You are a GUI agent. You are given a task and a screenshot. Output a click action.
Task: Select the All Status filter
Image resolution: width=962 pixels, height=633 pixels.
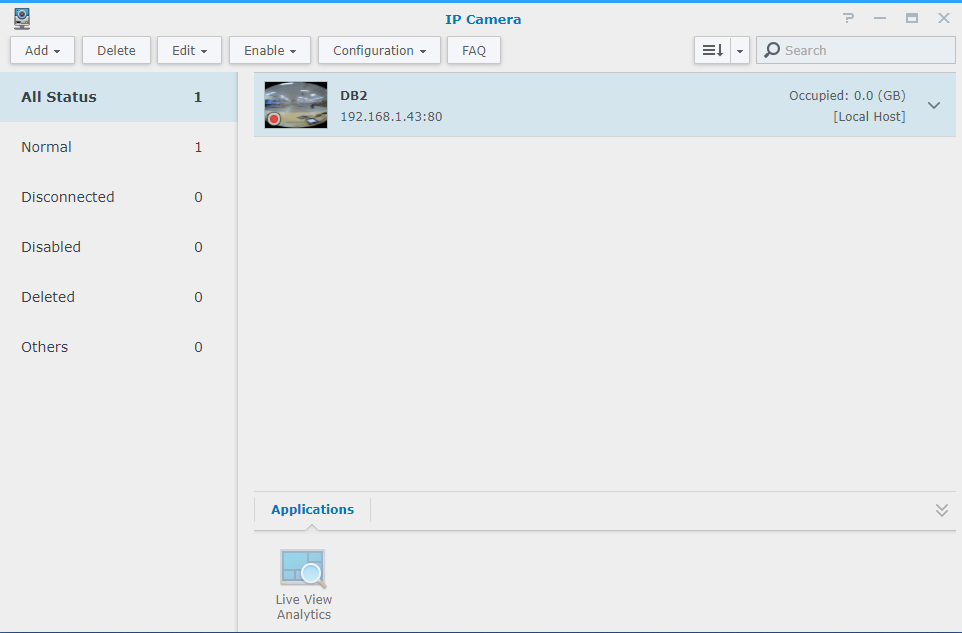(118, 97)
